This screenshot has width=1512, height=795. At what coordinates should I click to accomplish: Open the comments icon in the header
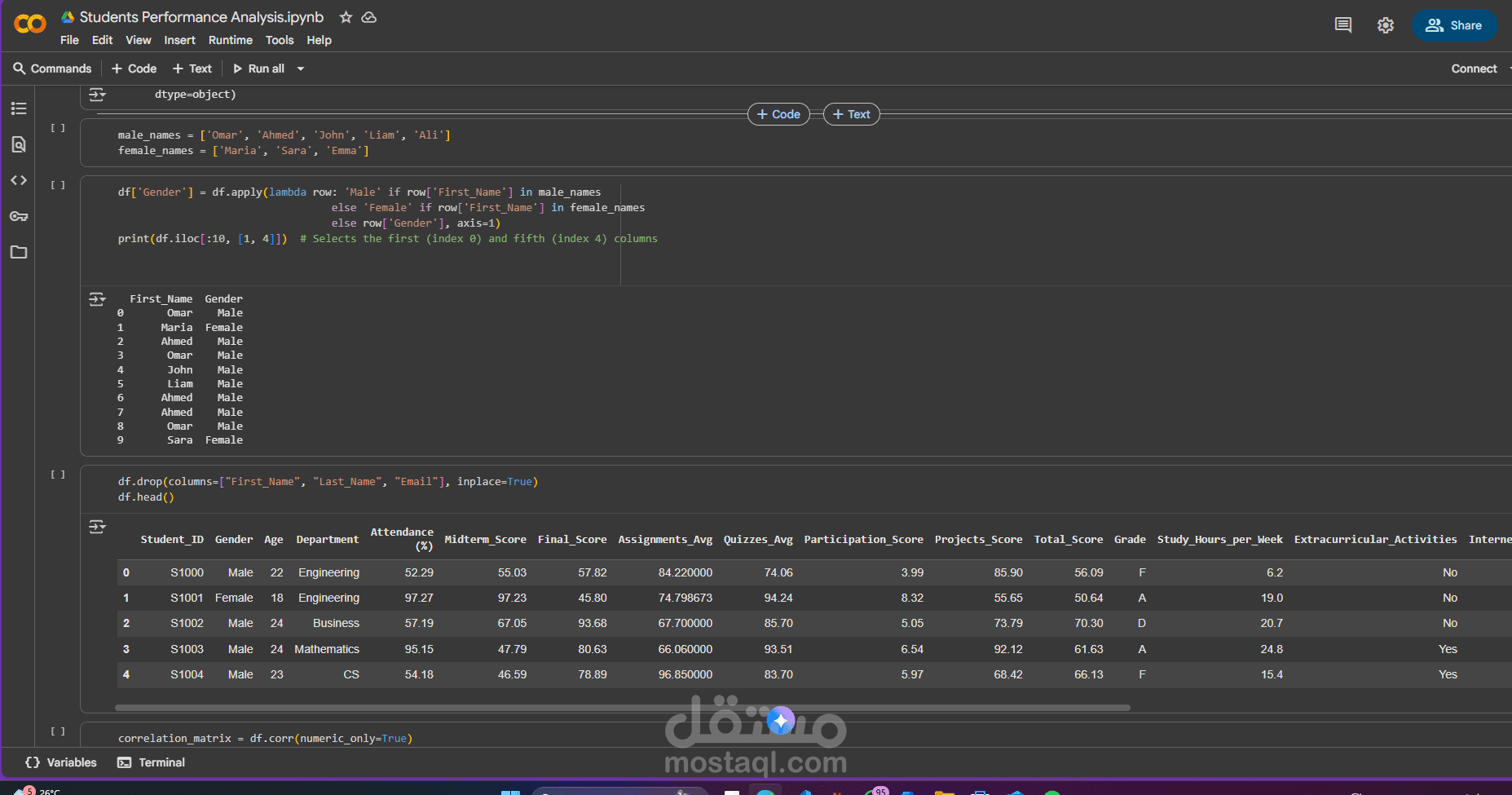click(x=1342, y=25)
